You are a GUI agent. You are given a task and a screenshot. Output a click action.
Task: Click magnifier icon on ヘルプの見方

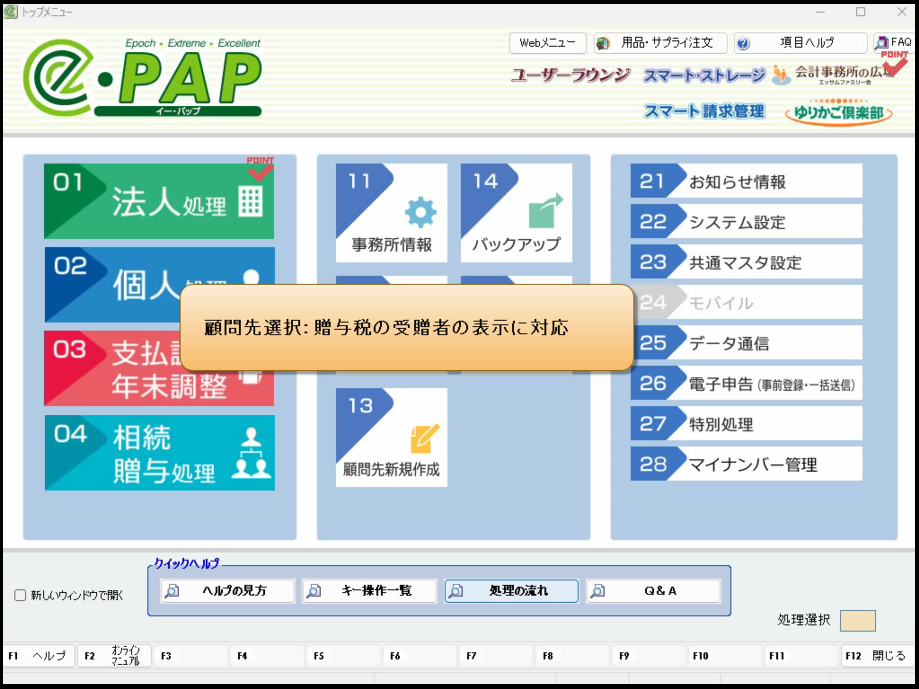[172, 591]
